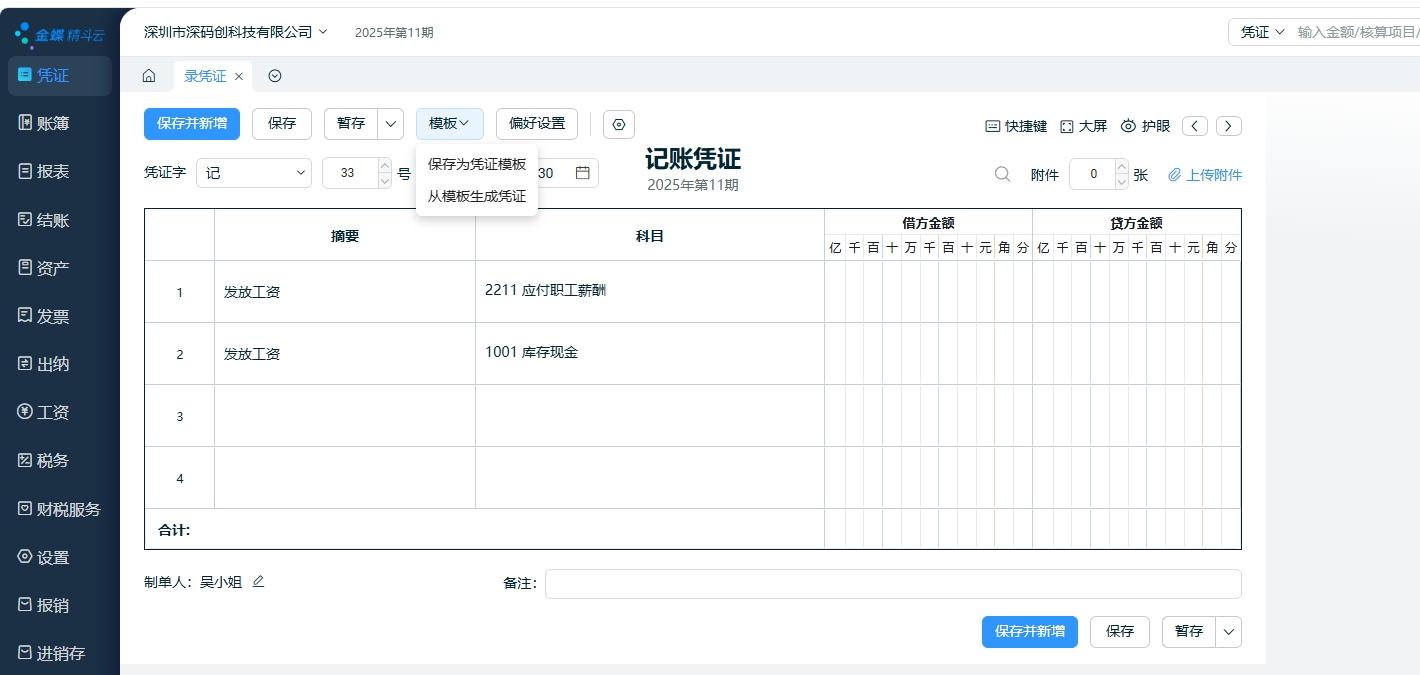This screenshot has height=675, width=1420.
Task: Edit 制单人 with the pencil icon
Action: [258, 581]
